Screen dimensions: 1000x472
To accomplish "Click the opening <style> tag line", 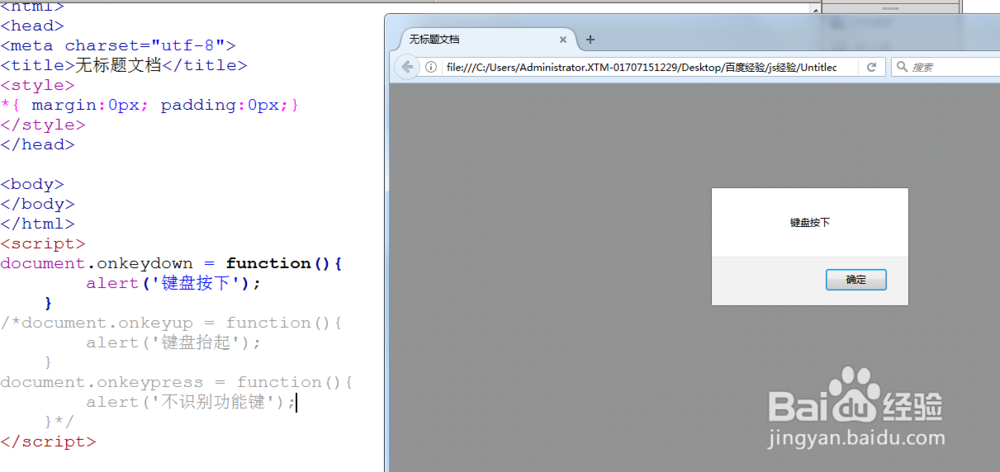I will tap(38, 85).
